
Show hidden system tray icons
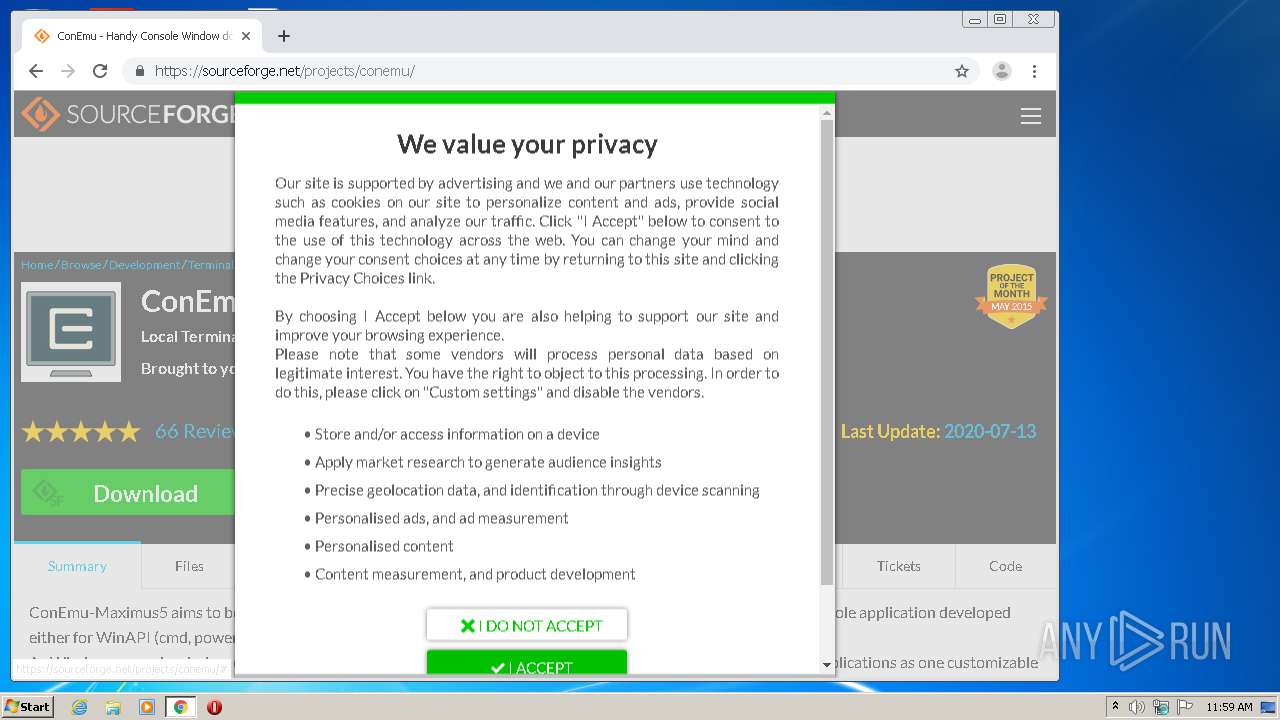coord(1115,706)
